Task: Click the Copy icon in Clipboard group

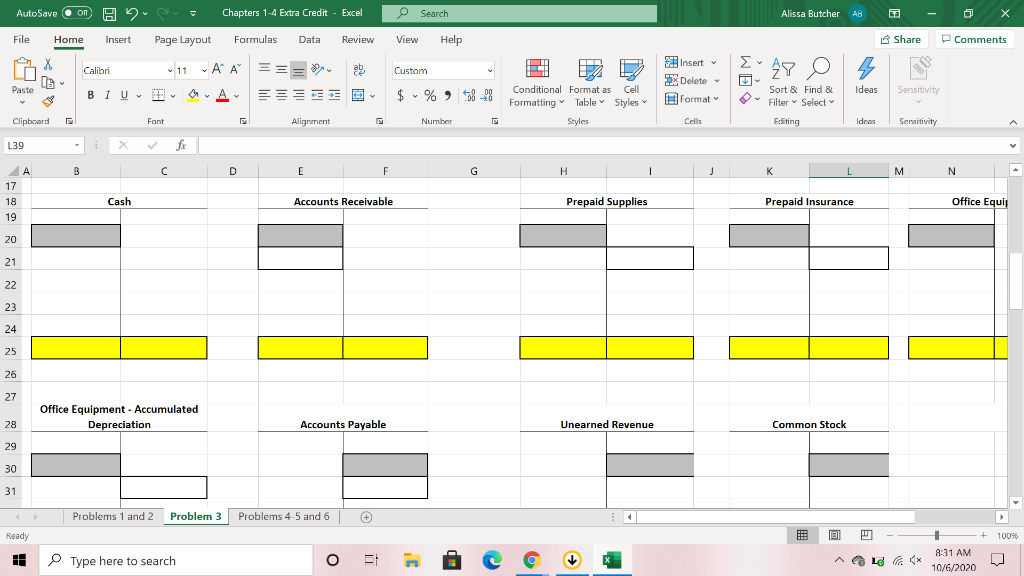Action: (x=48, y=83)
